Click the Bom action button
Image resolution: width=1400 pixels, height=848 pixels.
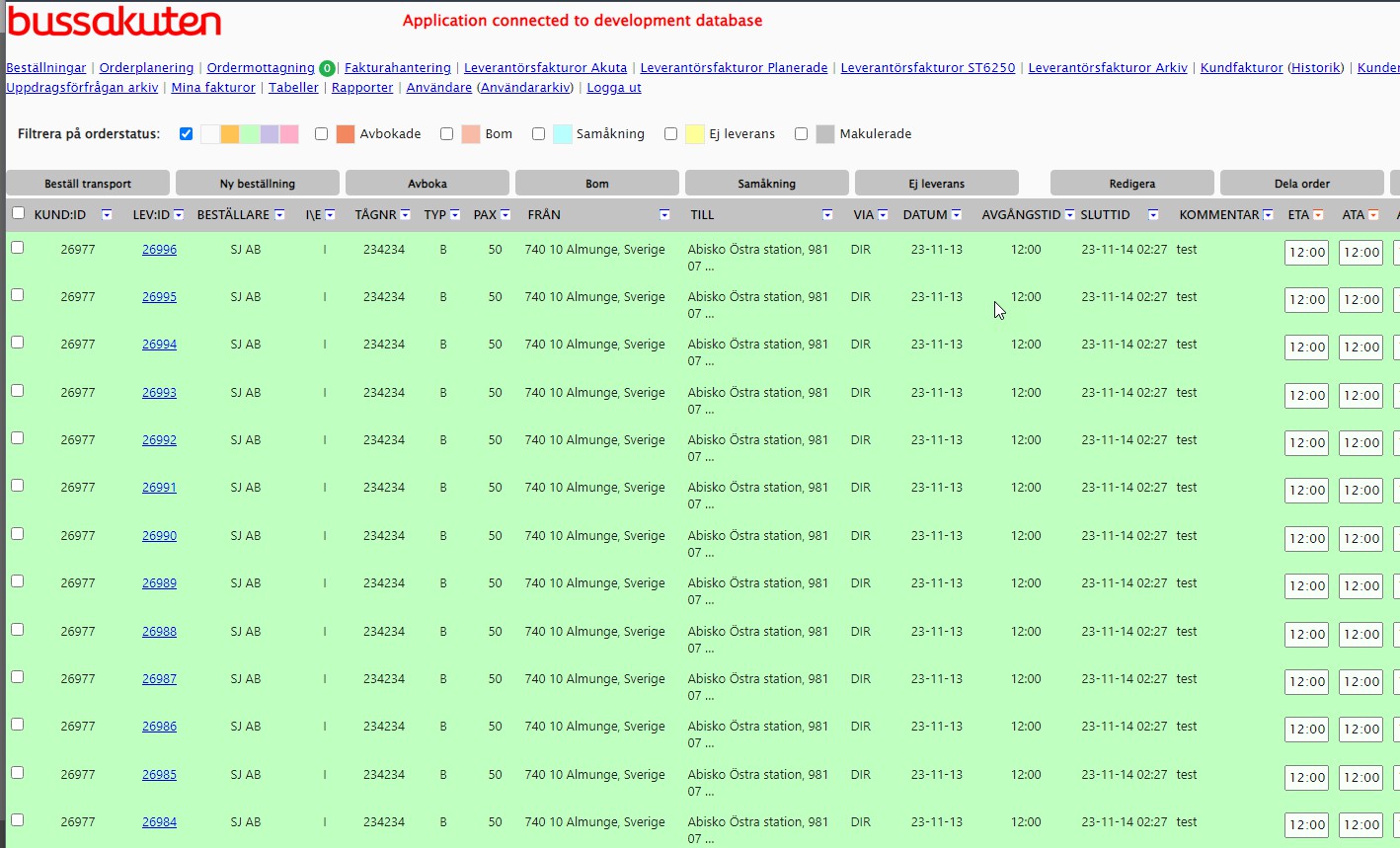click(x=597, y=184)
